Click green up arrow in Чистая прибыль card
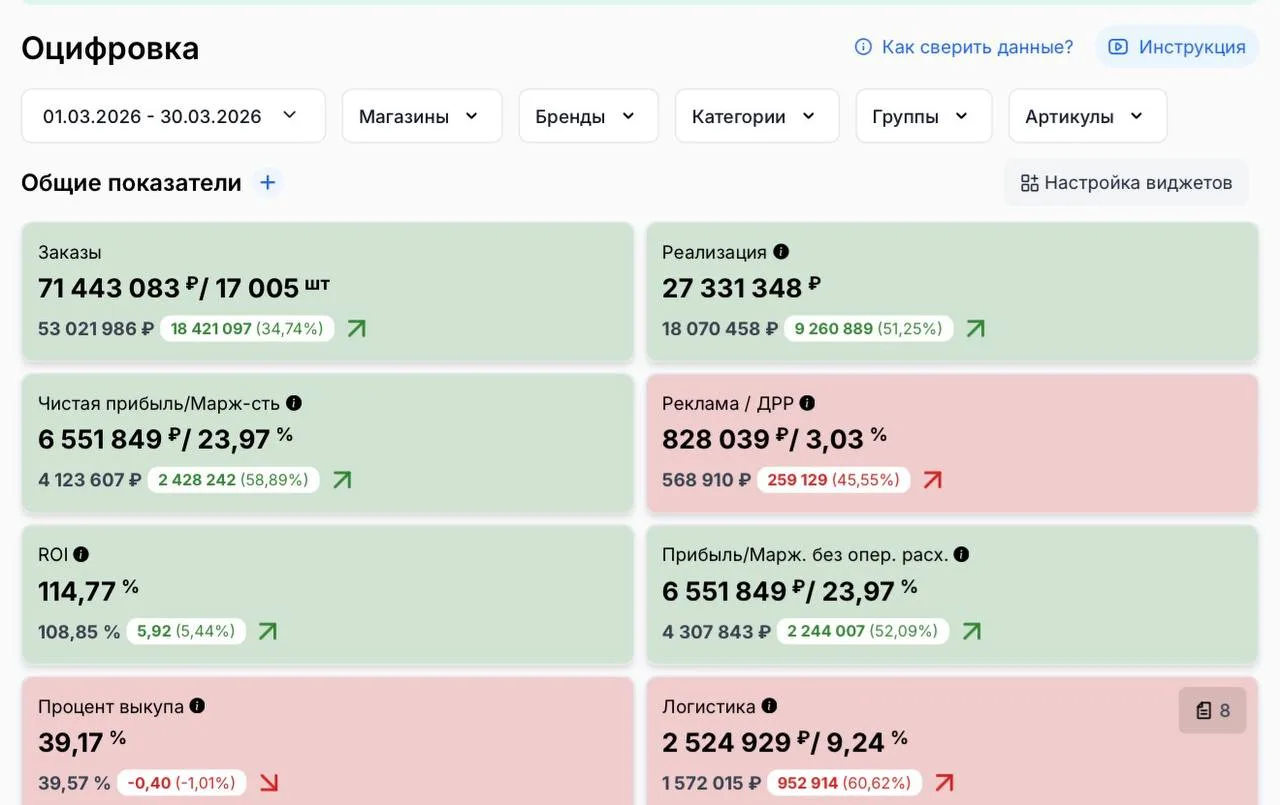This screenshot has height=805, width=1280. (342, 480)
